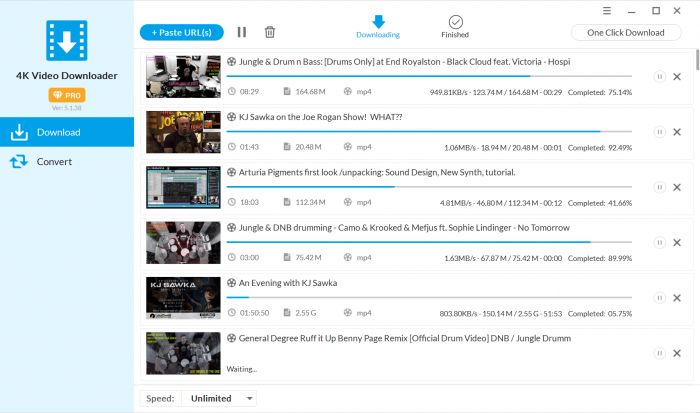Viewport: 700px width, 413px height.
Task: Select Download in the sidebar
Action: coord(58,132)
